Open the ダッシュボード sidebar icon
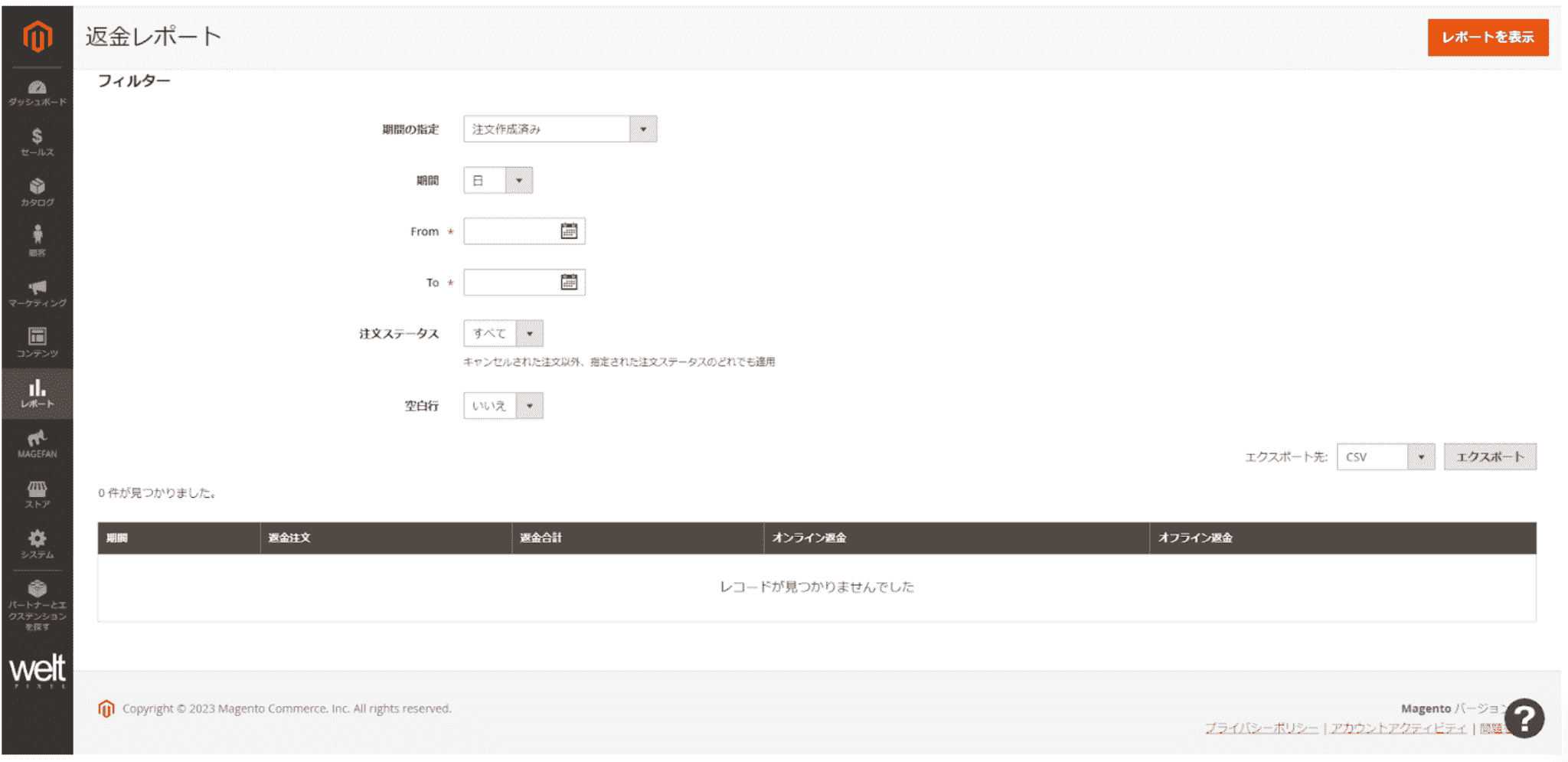Screen dimensions: 1568x762 (37, 90)
